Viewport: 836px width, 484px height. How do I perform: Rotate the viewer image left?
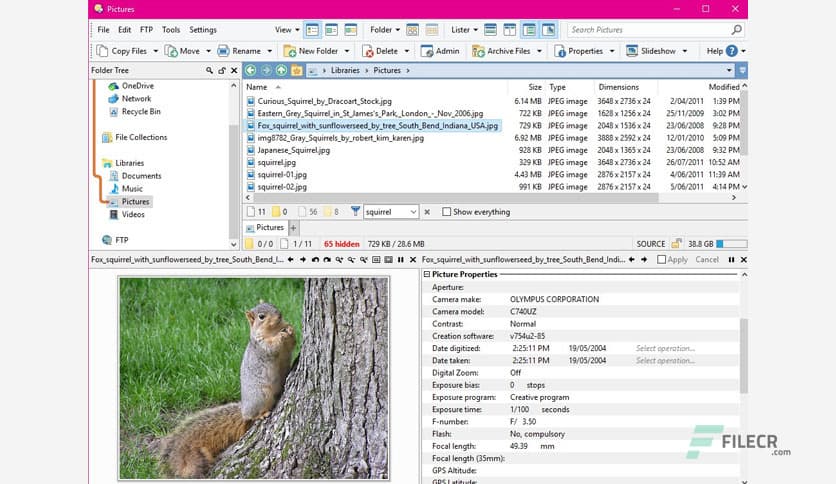[x=315, y=260]
